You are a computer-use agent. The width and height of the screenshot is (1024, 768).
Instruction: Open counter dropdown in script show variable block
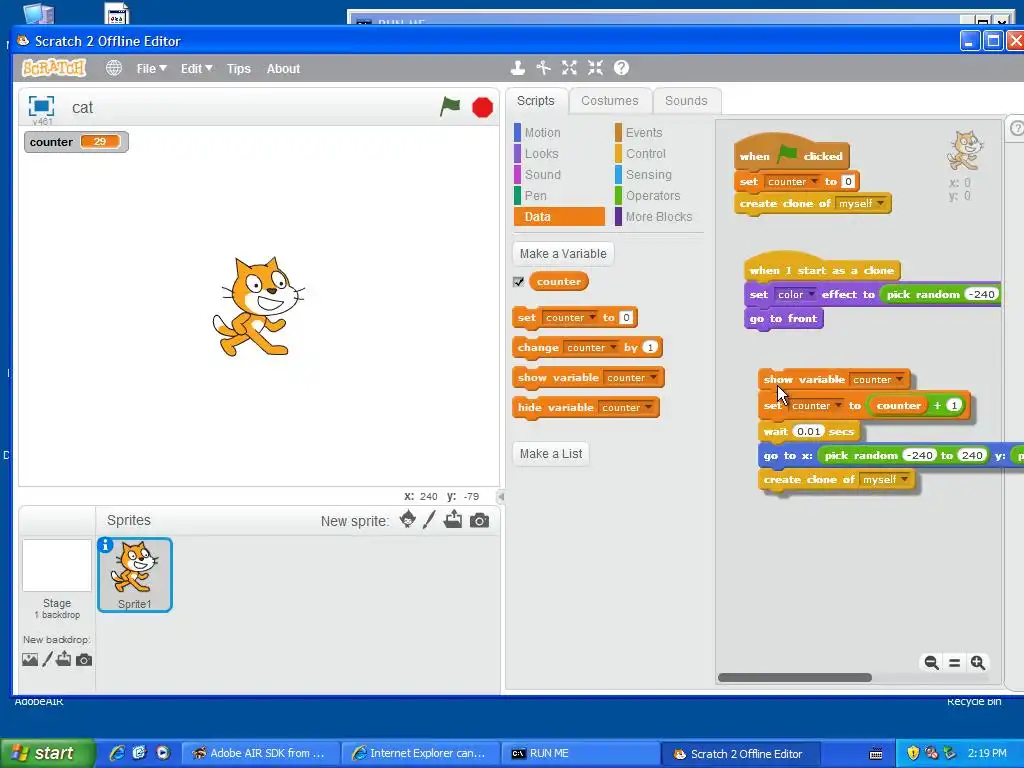pos(877,379)
